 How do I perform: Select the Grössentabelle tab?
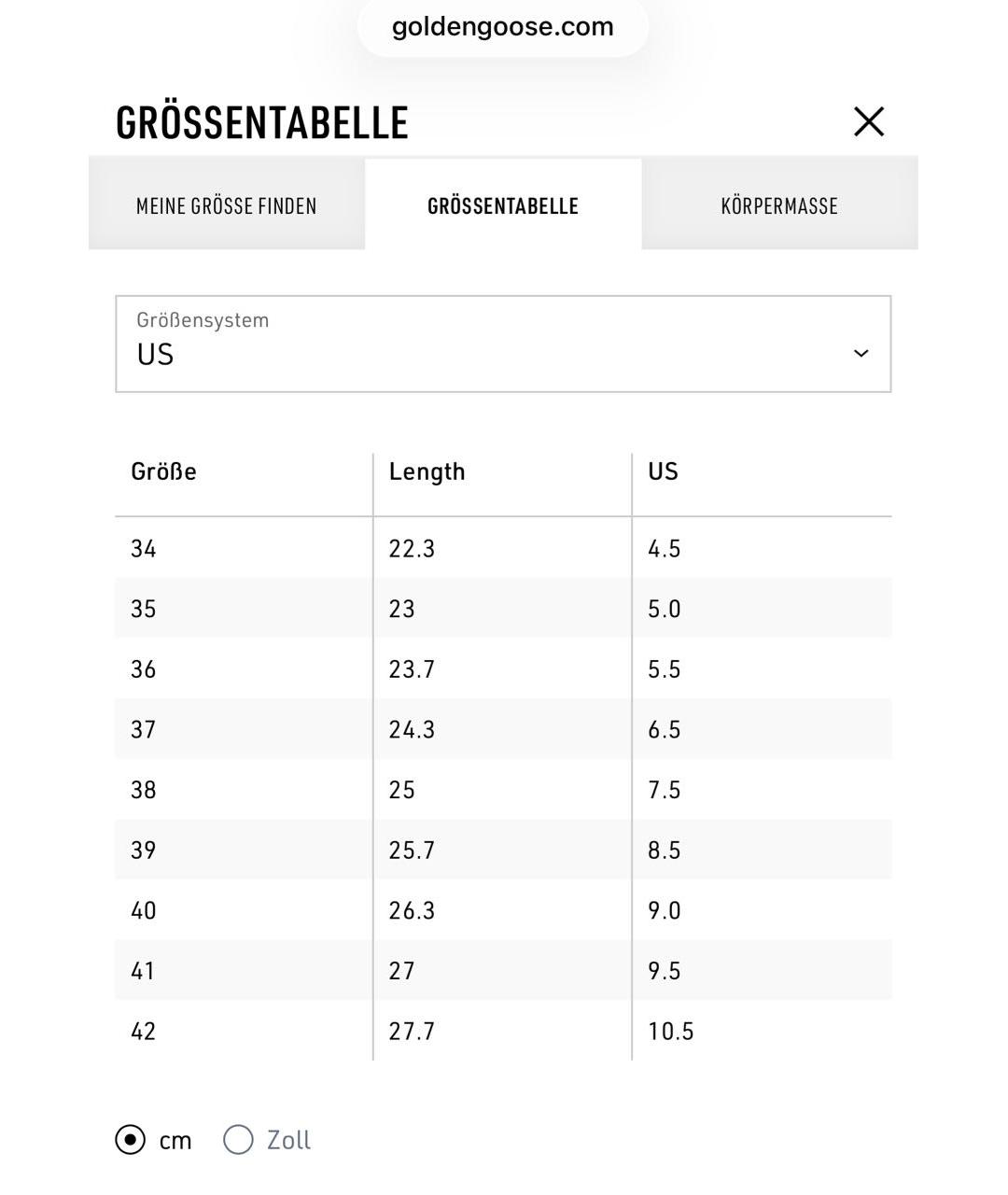coord(503,204)
